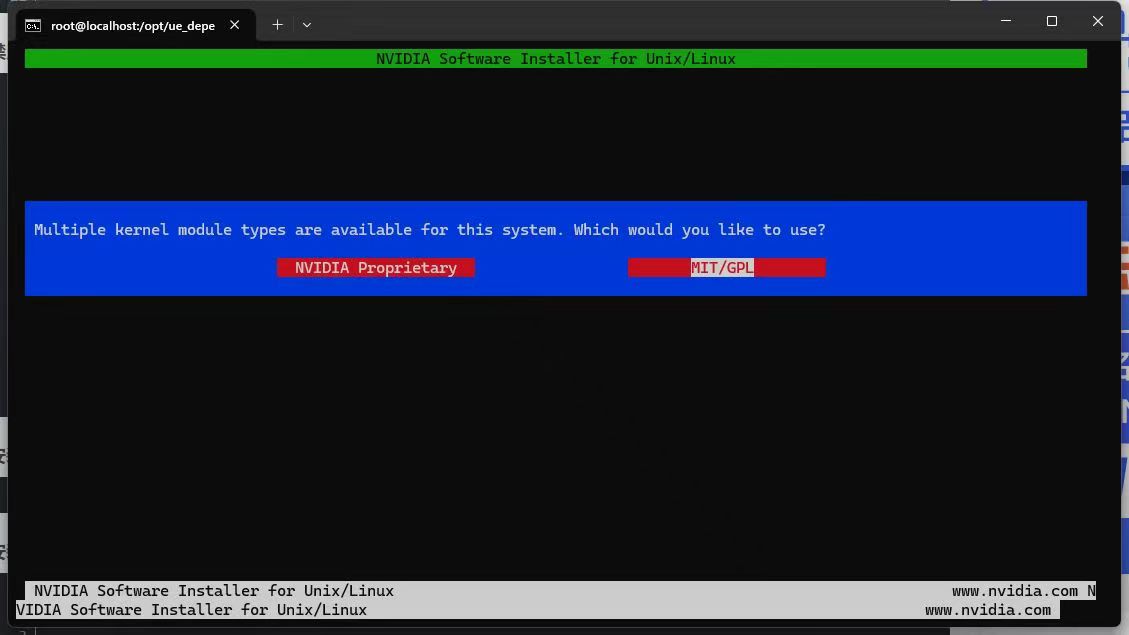Select the NVIDIA Proprietary kernel module option

(x=375, y=267)
